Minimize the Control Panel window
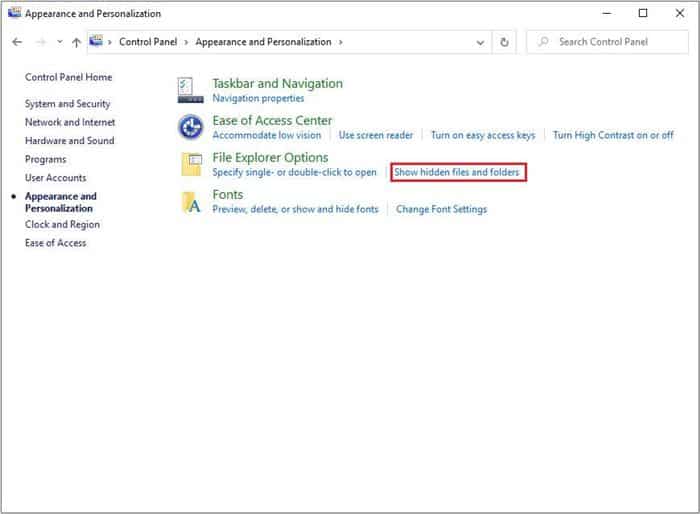 pos(607,13)
